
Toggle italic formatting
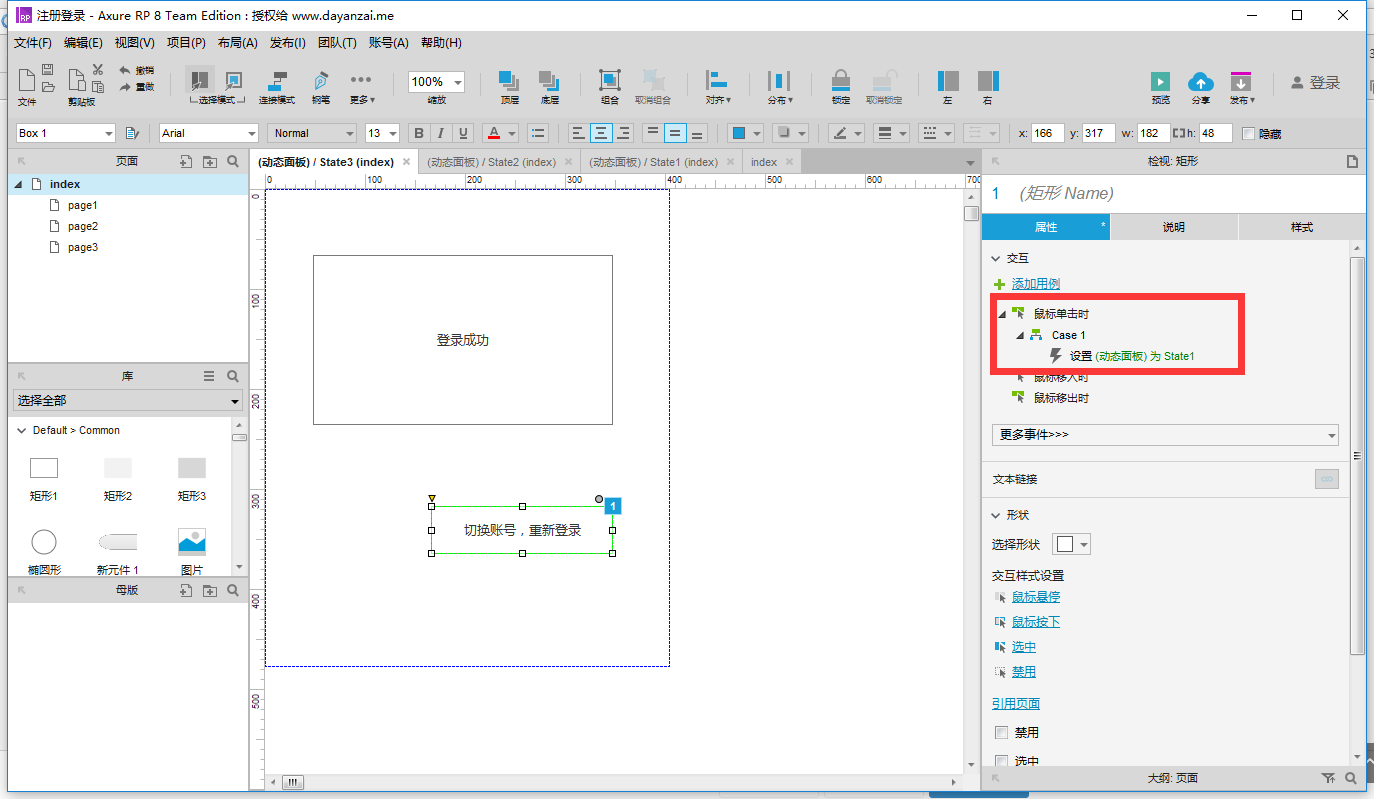click(441, 133)
